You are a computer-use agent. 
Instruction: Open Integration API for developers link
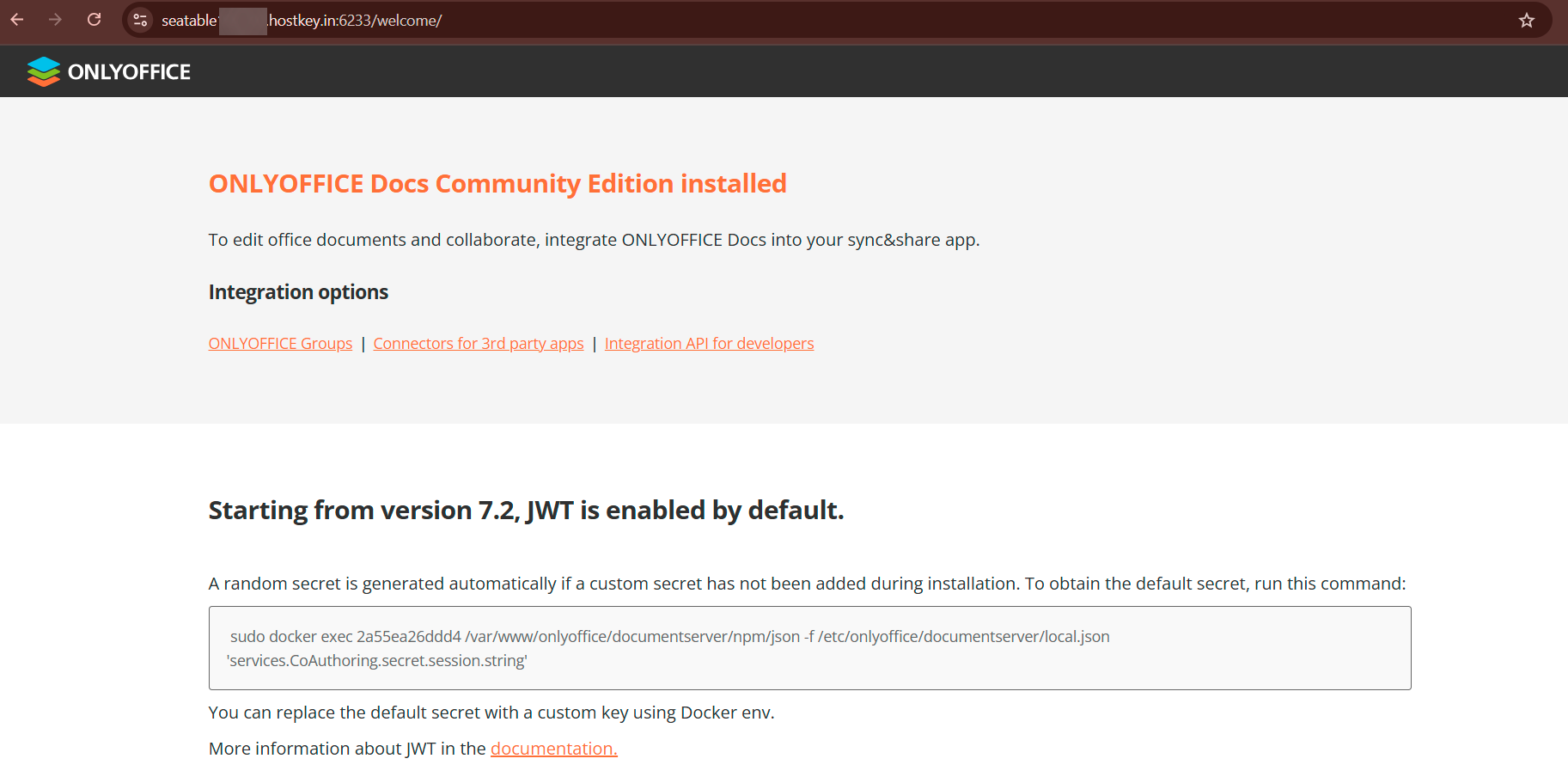709,344
